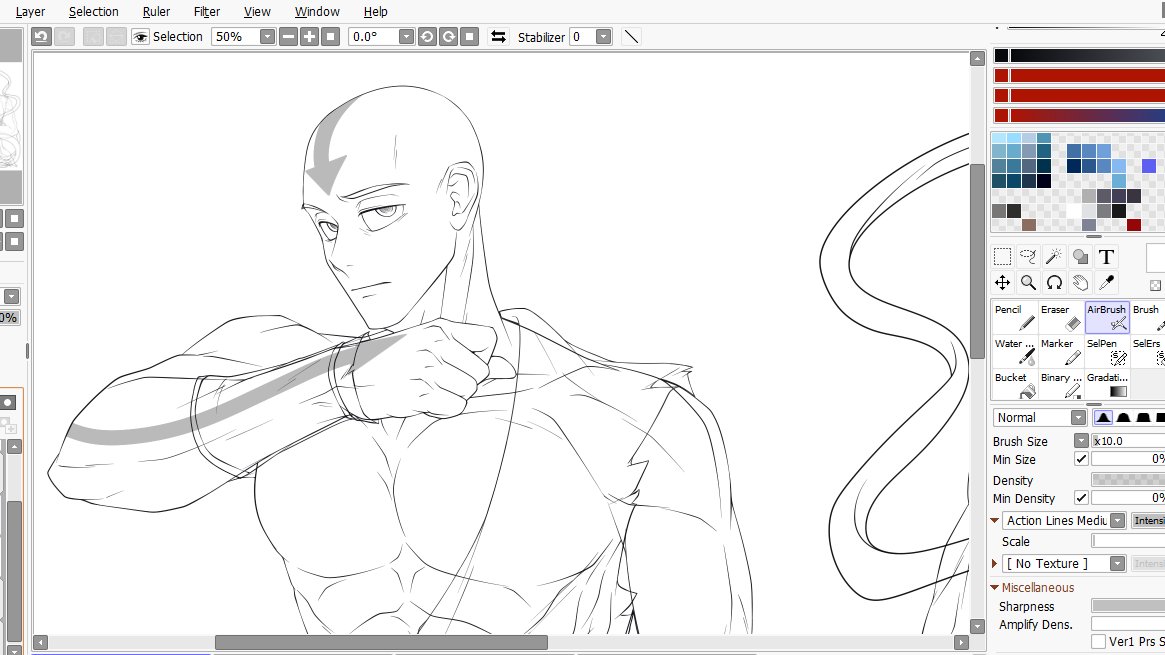This screenshot has height=655, width=1165.
Task: Pick the dark red swatch in palette
Action: 1134,225
